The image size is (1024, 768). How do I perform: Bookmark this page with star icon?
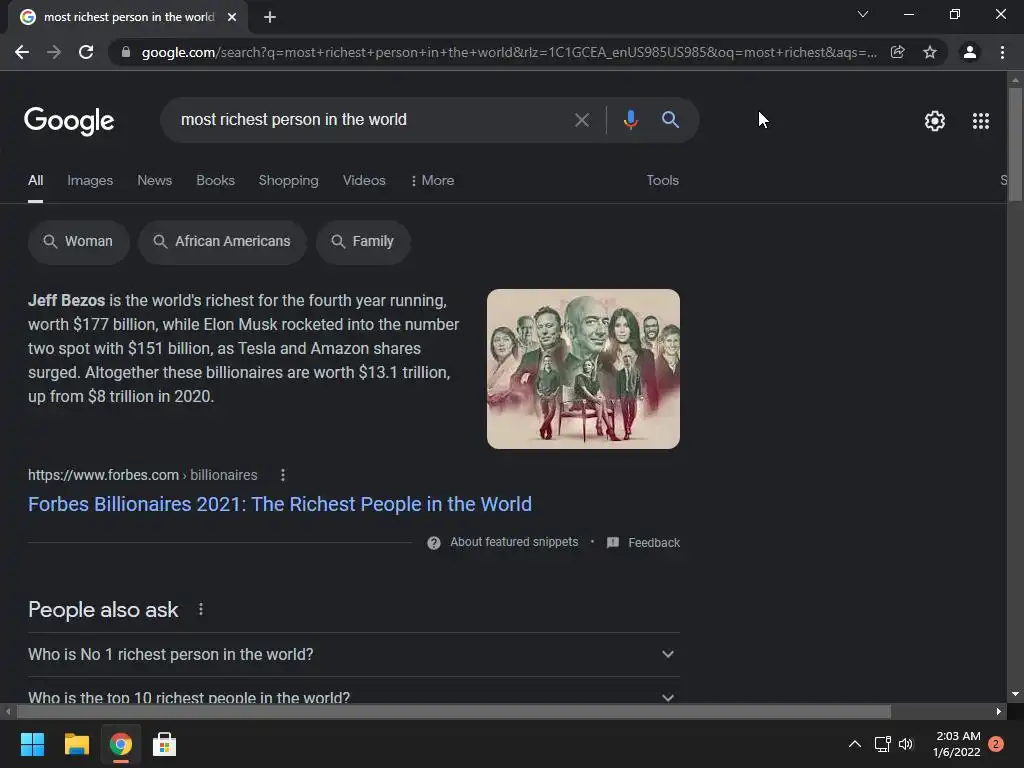coord(930,52)
